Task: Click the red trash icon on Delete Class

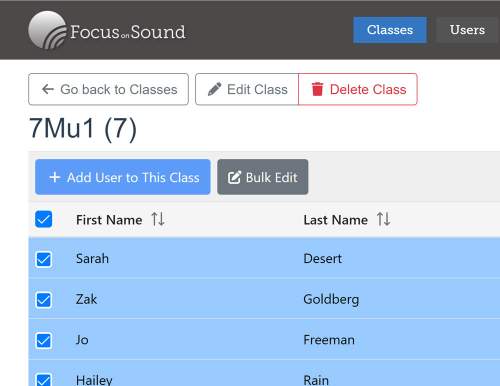Action: [x=317, y=89]
